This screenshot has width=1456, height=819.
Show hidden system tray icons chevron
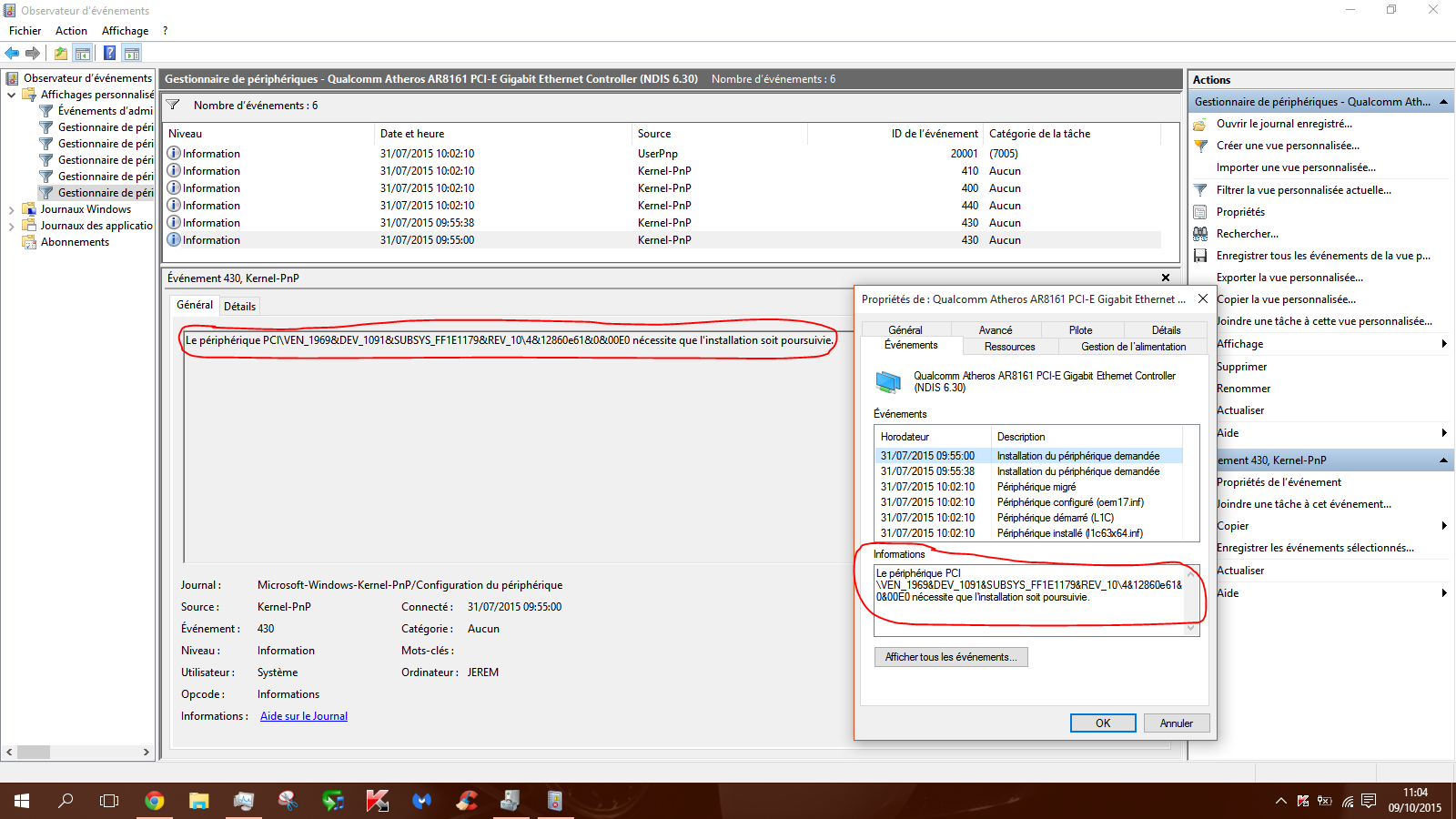[1281, 801]
